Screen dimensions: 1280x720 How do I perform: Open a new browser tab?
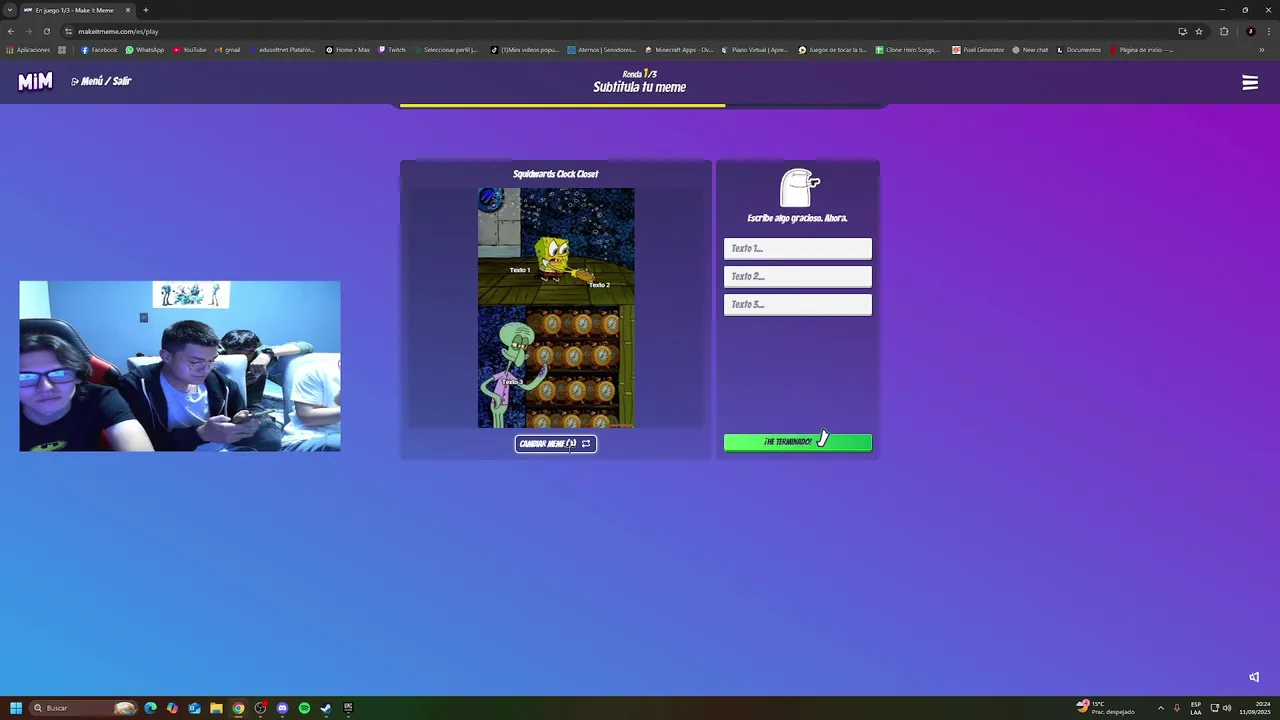pos(146,10)
